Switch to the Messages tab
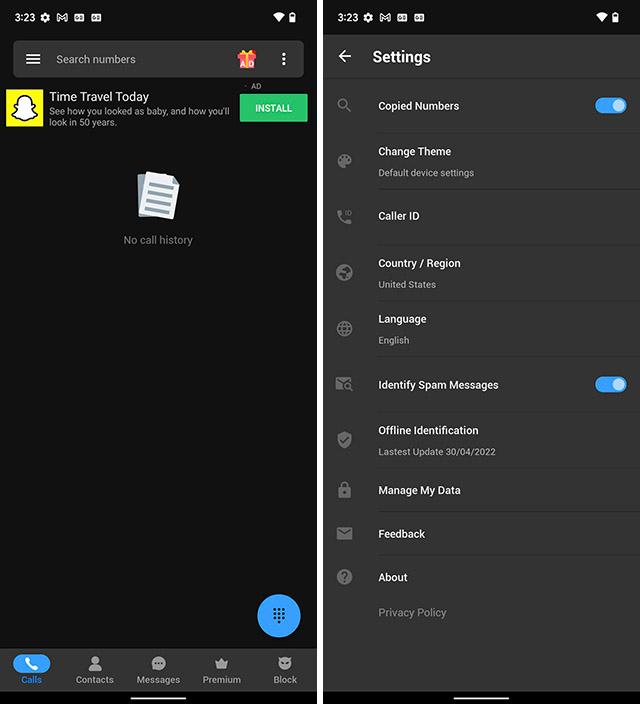 158,669
